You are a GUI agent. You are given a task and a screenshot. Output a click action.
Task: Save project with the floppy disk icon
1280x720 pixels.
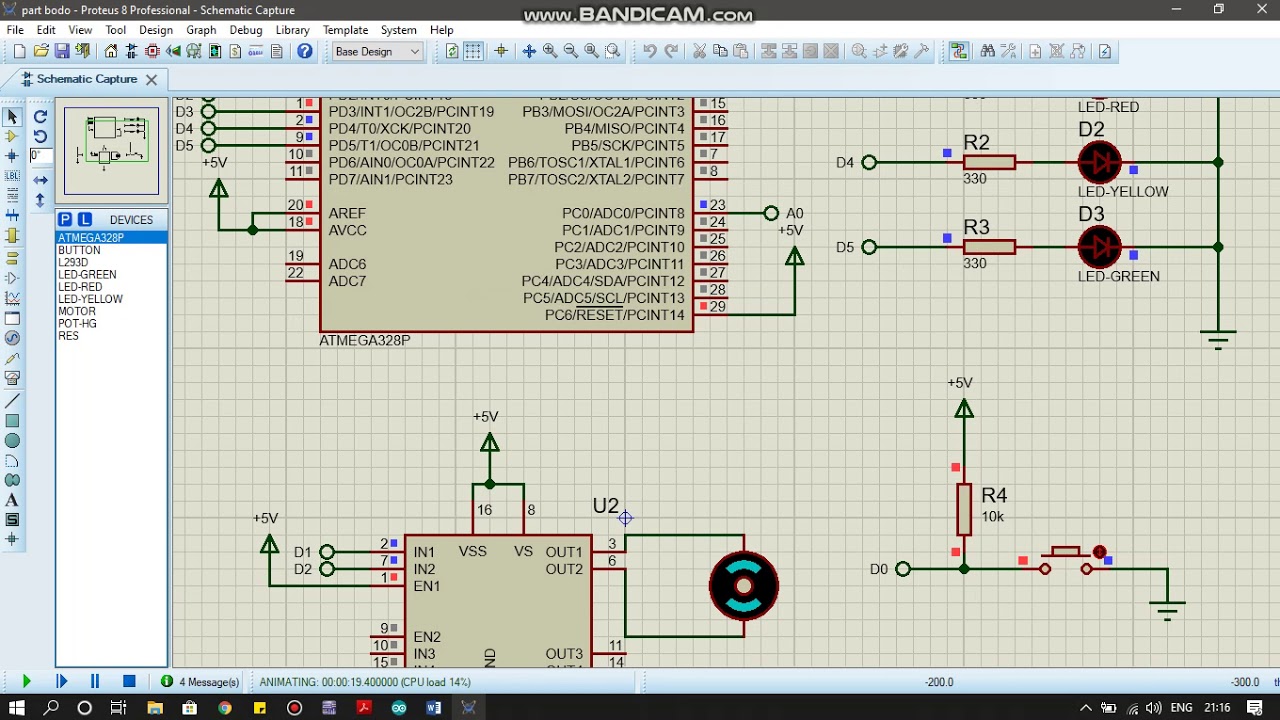coord(62,51)
